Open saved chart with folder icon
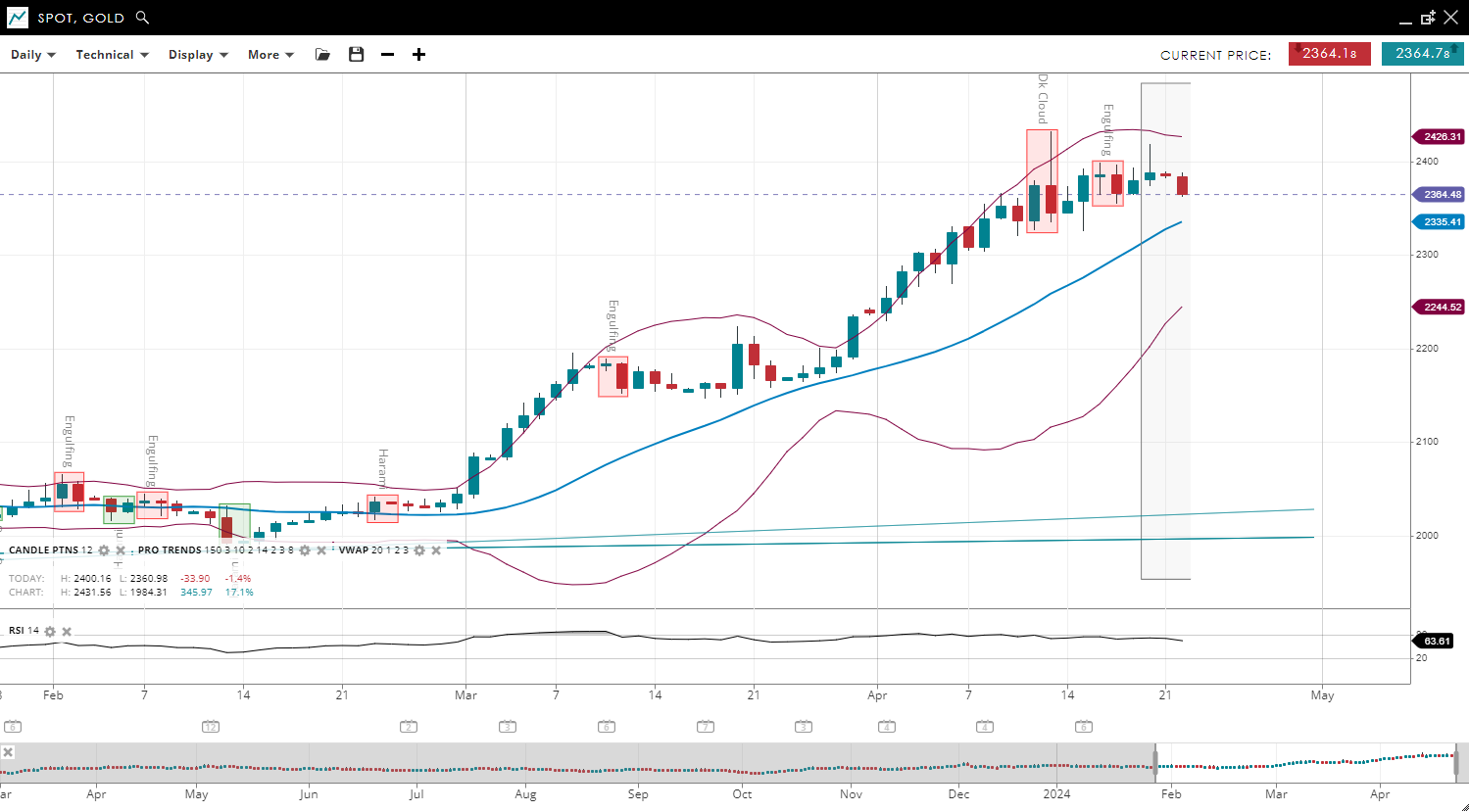The width and height of the screenshot is (1469, 812). click(322, 55)
